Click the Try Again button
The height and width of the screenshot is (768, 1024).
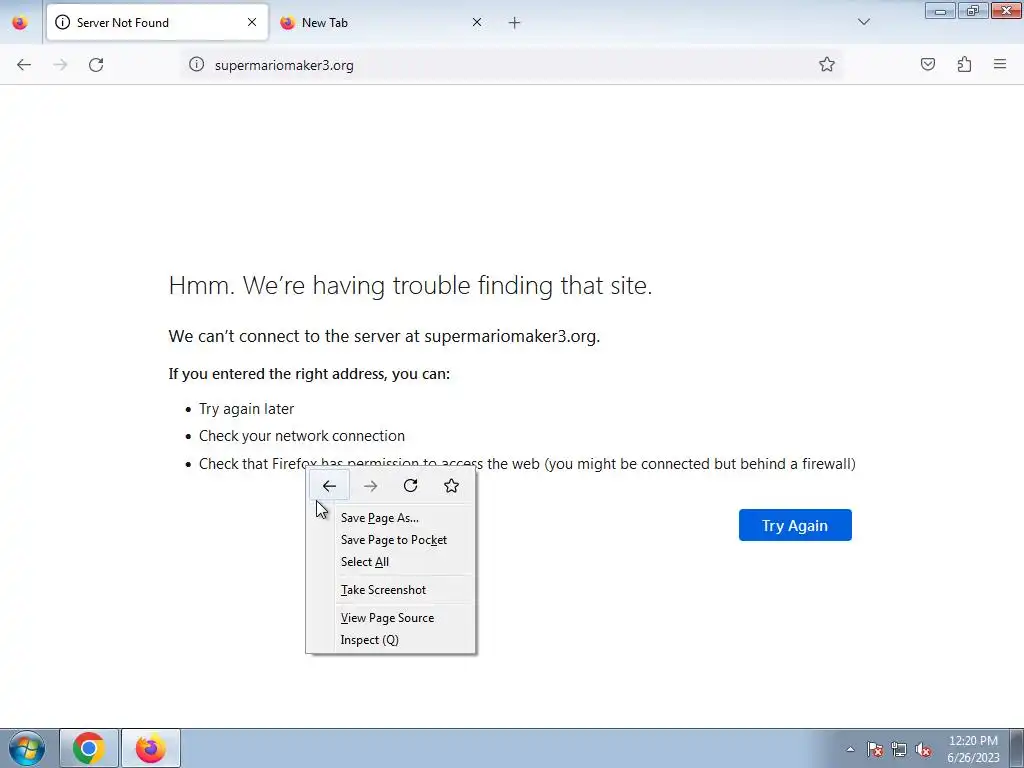point(795,525)
